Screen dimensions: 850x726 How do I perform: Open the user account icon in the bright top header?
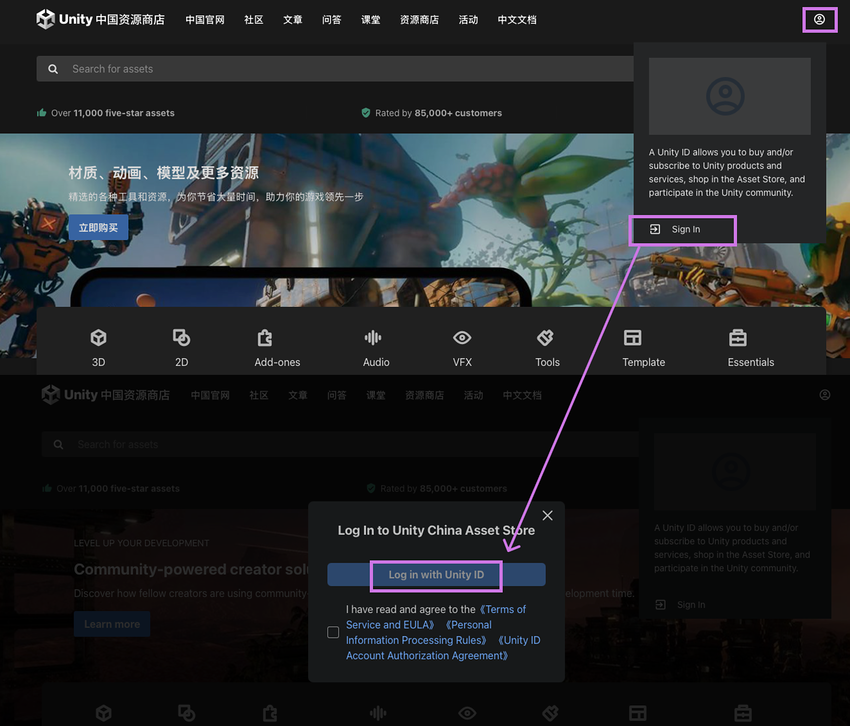819,20
